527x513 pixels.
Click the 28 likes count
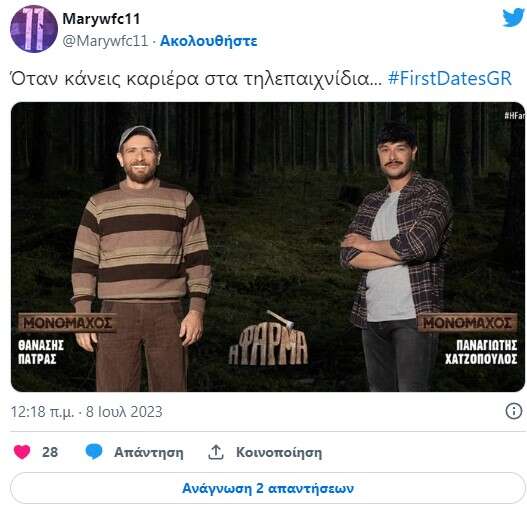click(50, 452)
